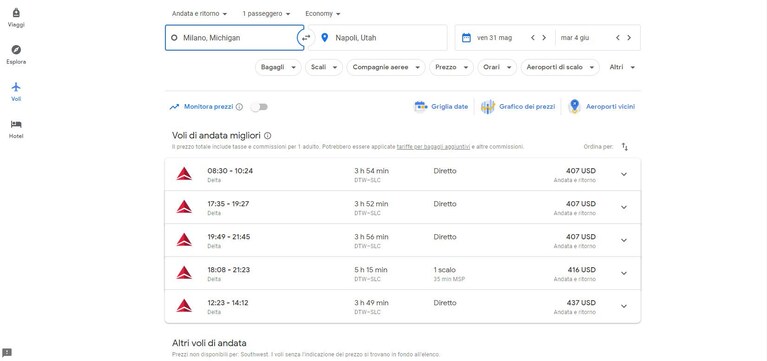Viewport: 767px width, 361px height.
Task: Click the Aeroporti vicini map pin icon
Action: tap(574, 106)
